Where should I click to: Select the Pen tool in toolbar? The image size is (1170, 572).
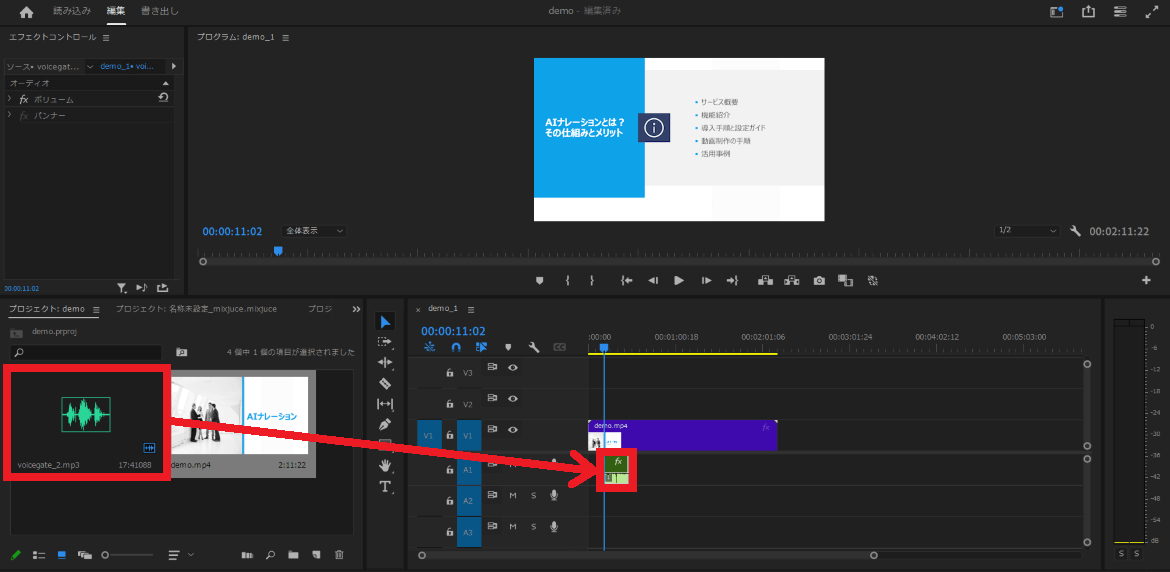pyautogui.click(x=385, y=424)
